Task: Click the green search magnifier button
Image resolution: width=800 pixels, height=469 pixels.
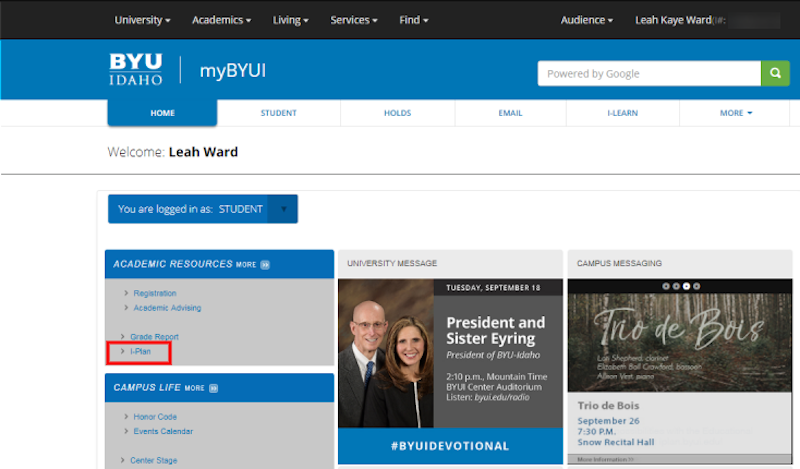Action: point(775,73)
